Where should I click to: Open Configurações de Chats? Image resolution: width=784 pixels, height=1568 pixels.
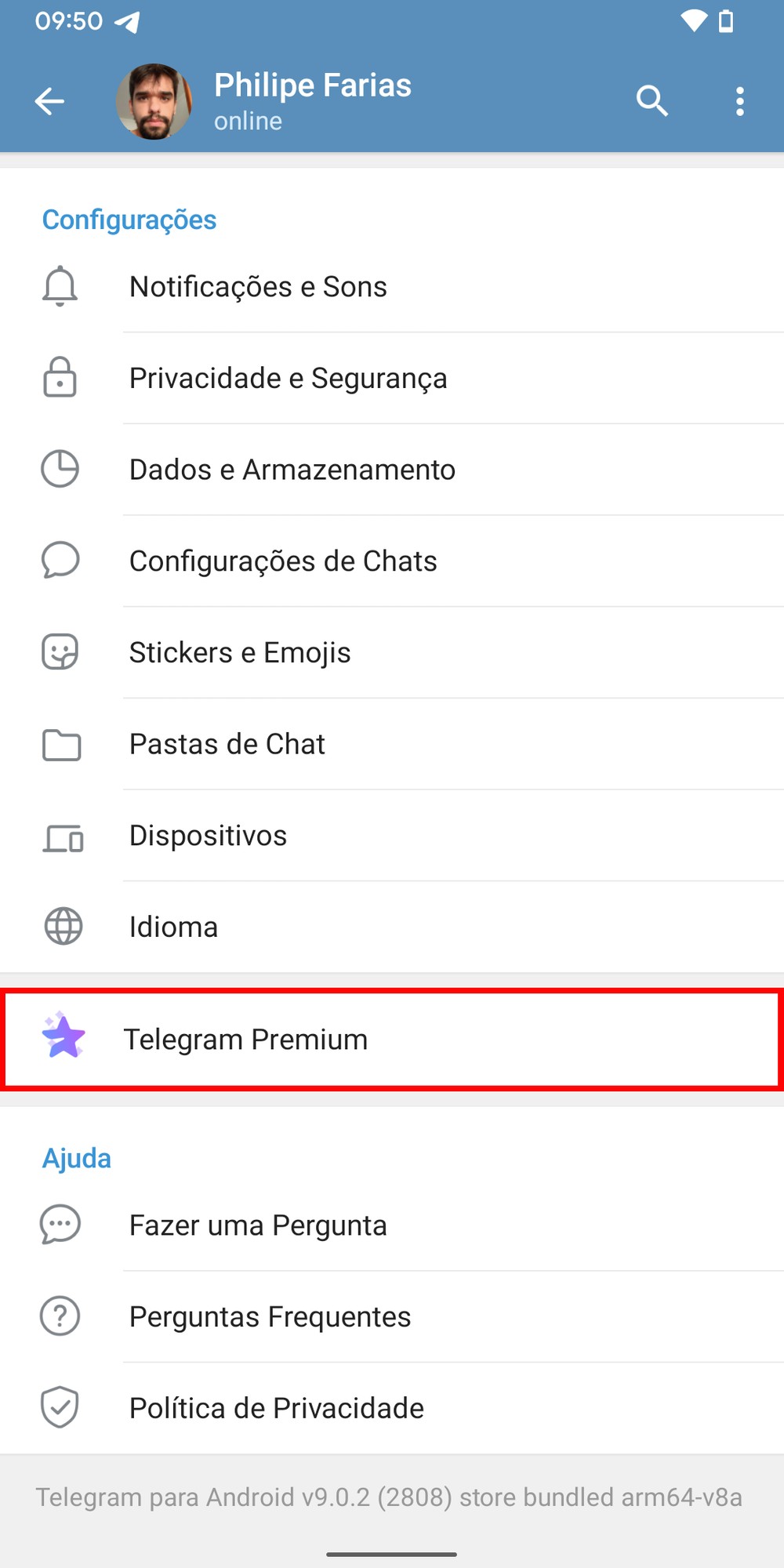click(283, 561)
